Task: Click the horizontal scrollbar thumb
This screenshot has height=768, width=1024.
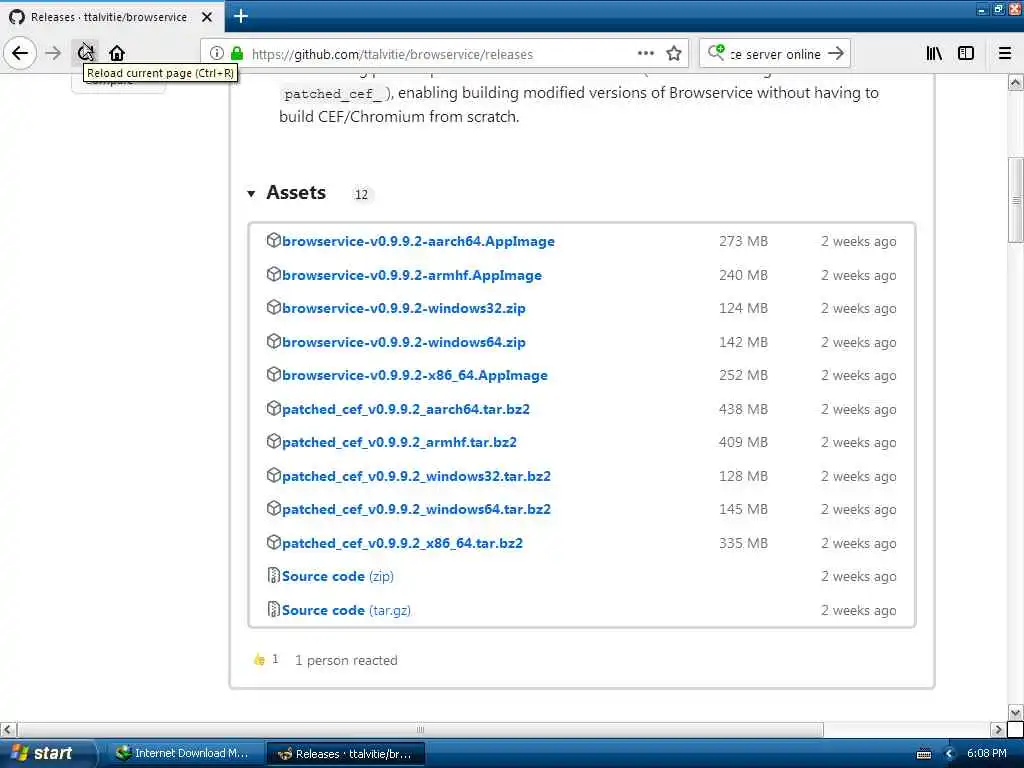Action: [420, 729]
